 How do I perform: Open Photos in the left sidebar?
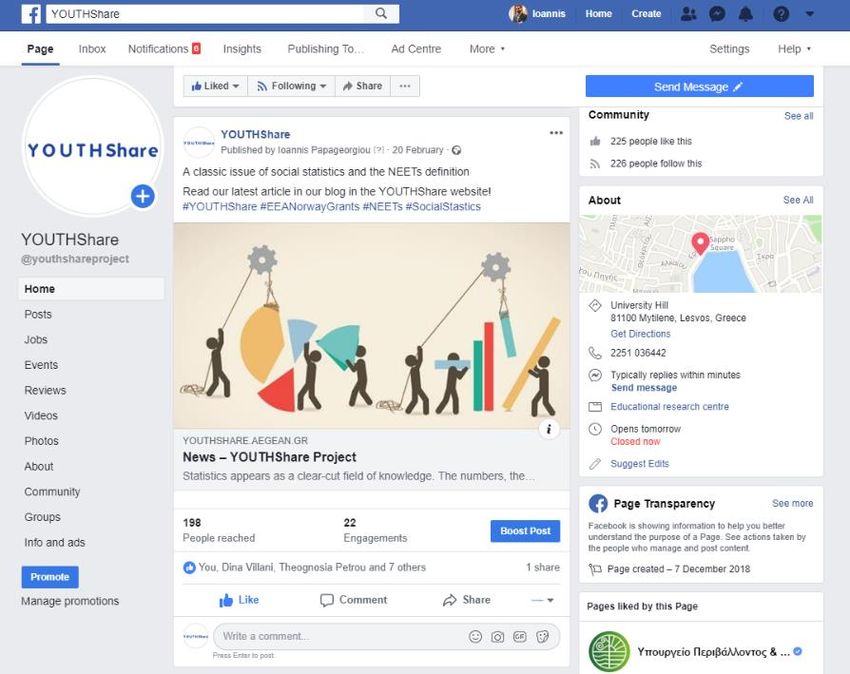click(x=42, y=441)
